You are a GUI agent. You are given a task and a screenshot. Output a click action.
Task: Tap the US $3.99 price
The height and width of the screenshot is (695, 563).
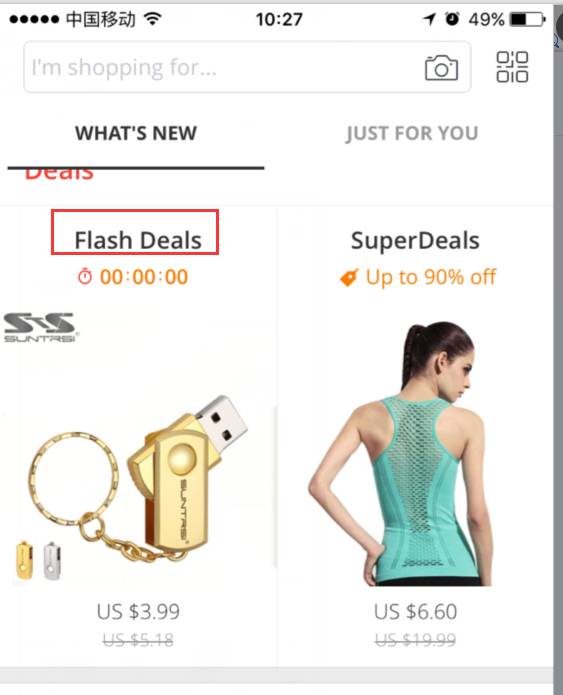[138, 612]
